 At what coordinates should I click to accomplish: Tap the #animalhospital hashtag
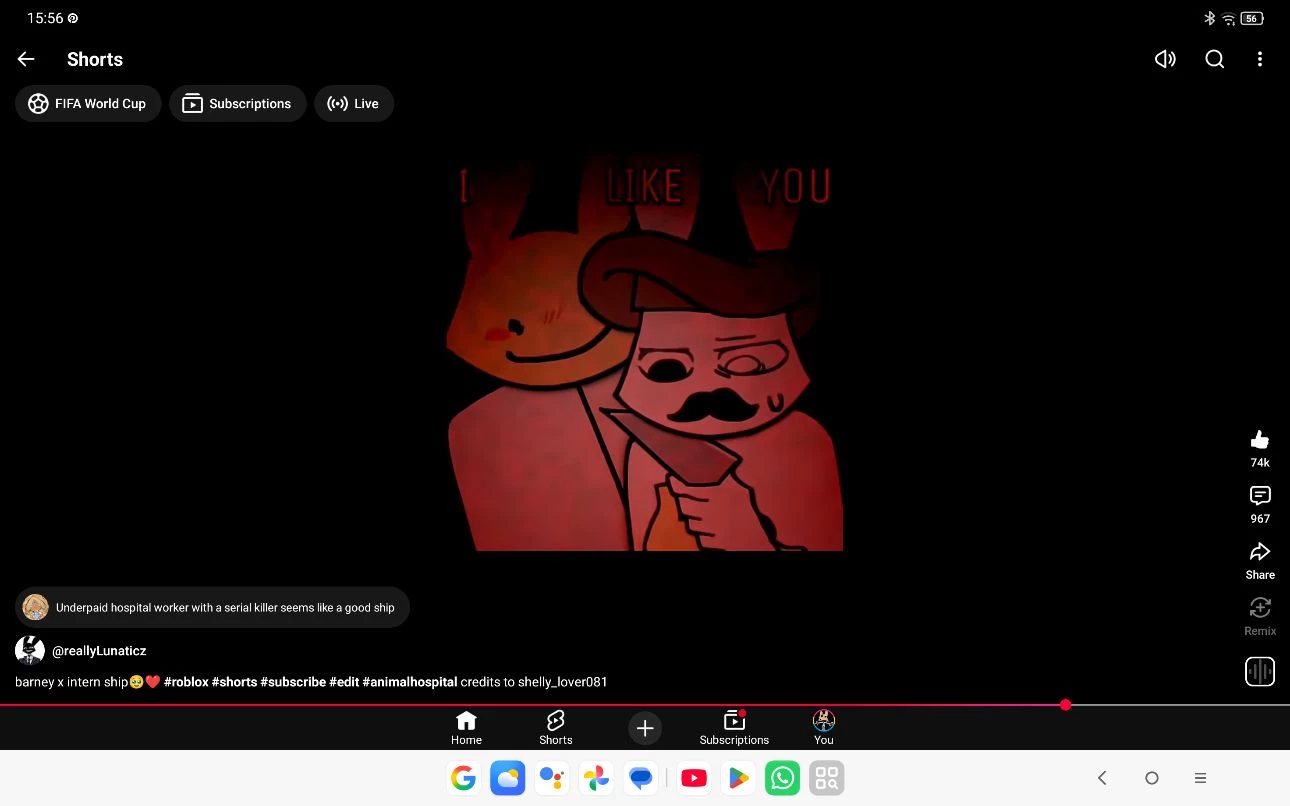[x=410, y=682]
